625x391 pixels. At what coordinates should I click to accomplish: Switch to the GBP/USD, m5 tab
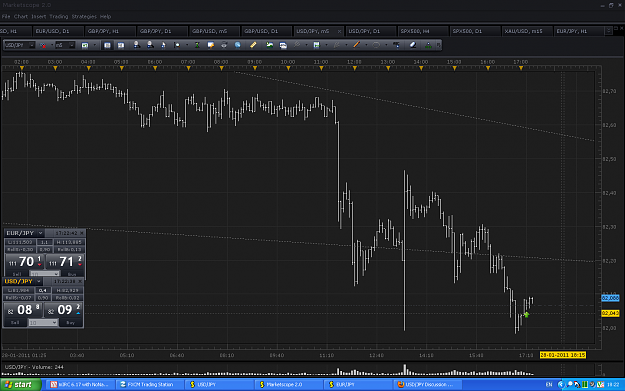214,31
